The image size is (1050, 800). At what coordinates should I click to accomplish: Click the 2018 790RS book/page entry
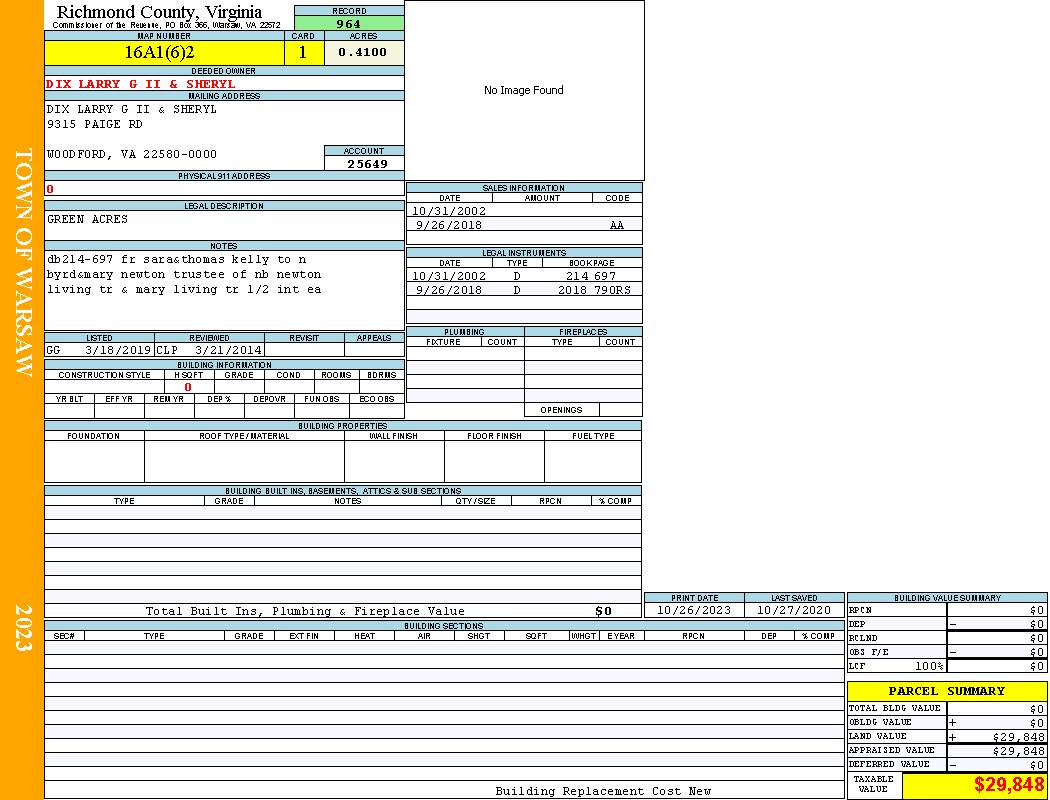tap(594, 290)
